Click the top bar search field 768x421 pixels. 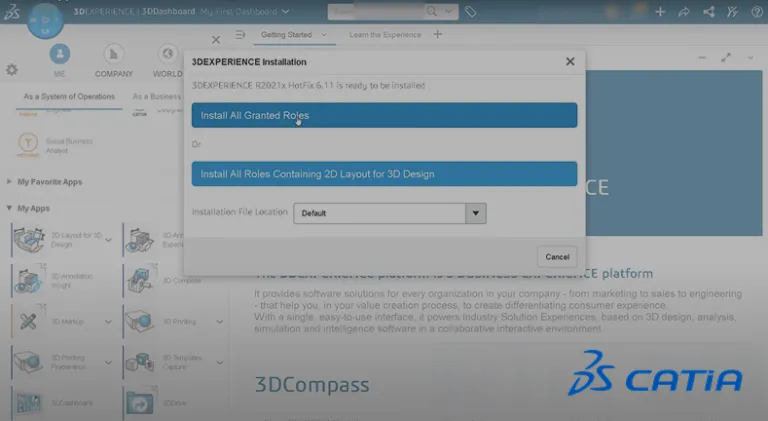pyautogui.click(x=376, y=11)
